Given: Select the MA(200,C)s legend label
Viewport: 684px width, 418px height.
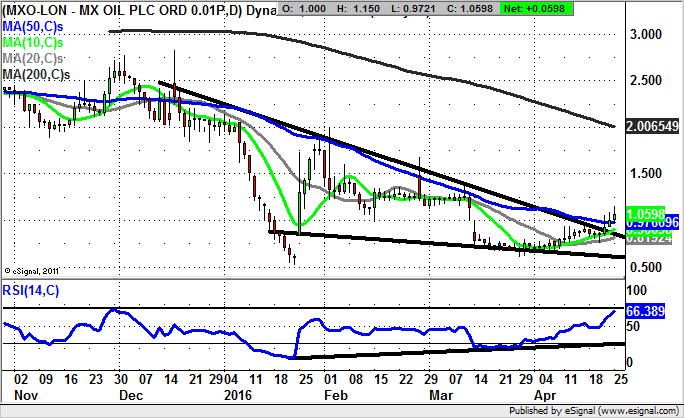Looking at the screenshot, I should (x=38, y=75).
